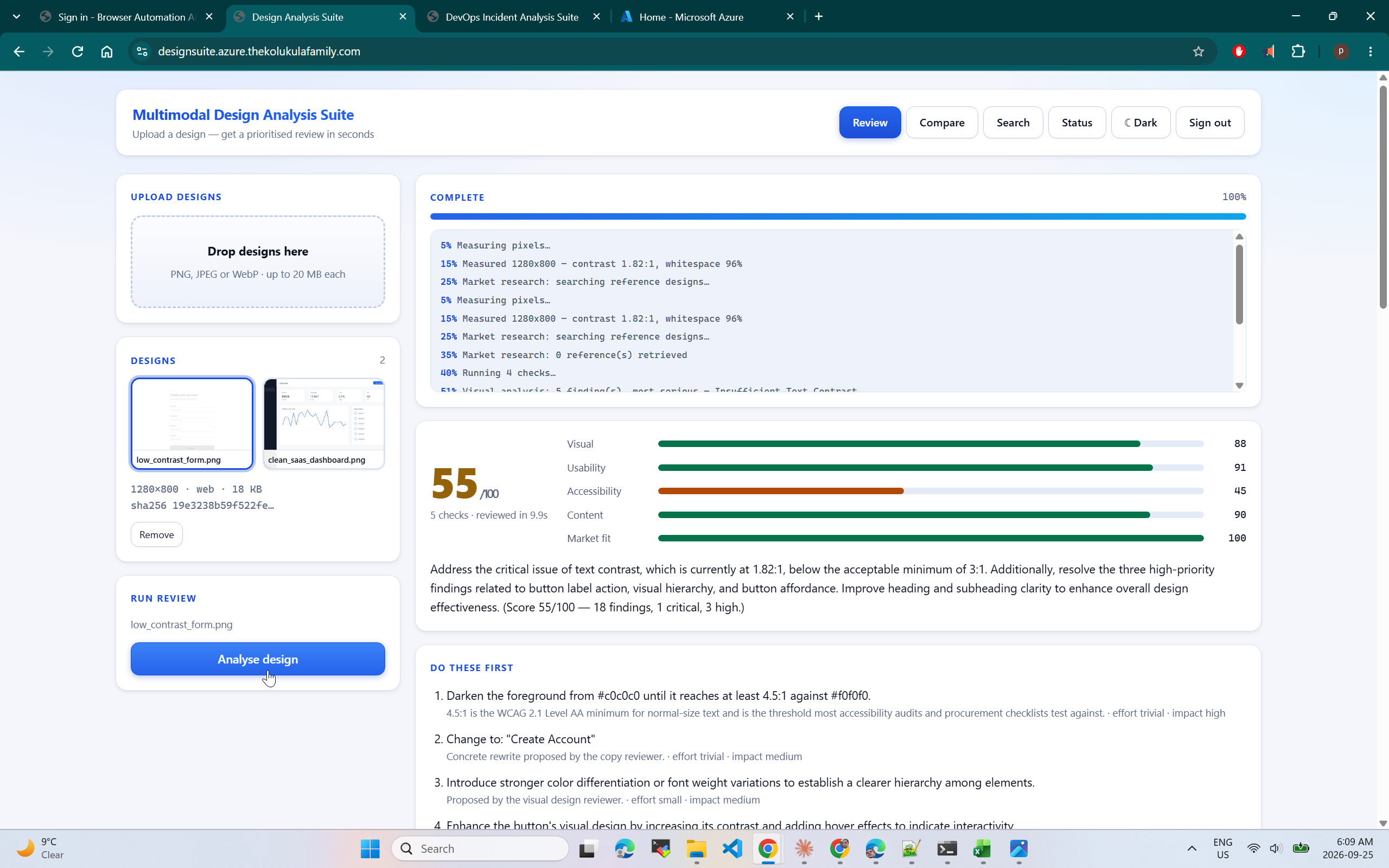Open the Search section
This screenshot has height=868, width=1389.
(1012, 122)
